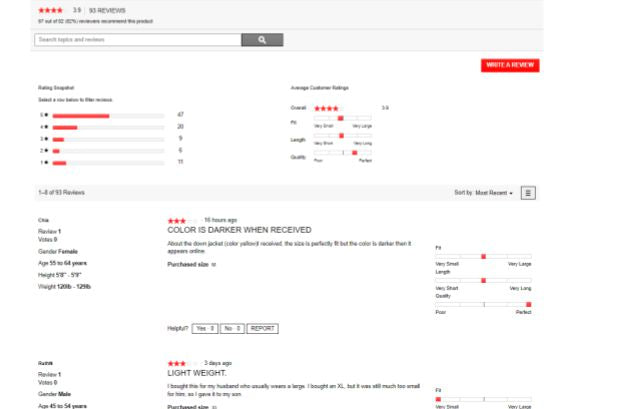Filter reviews by 3 star row
Screen dimensions: 624x409
tap(108, 139)
